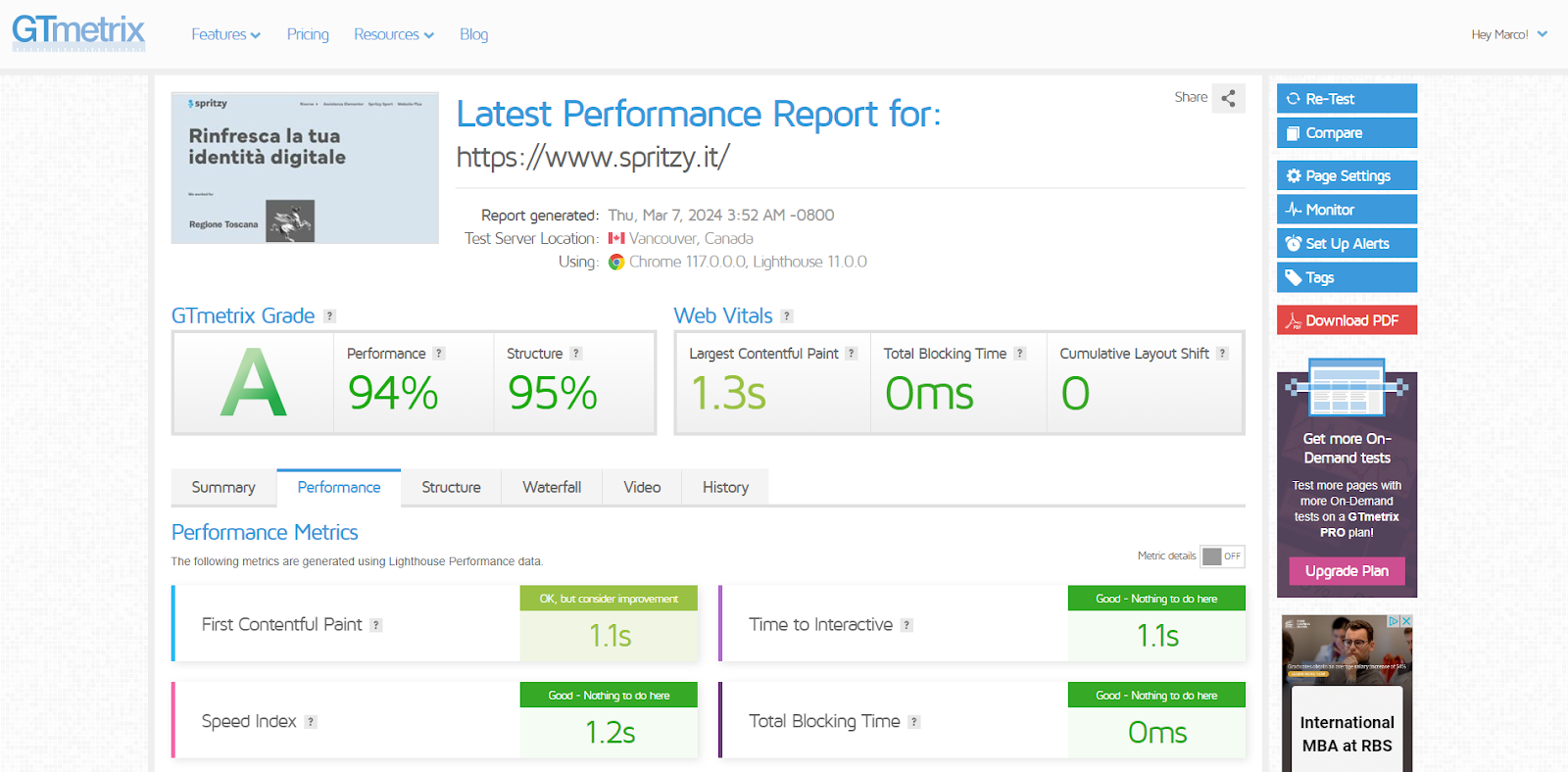The width and height of the screenshot is (1568, 772).
Task: Click the Chrome browser icon
Action: (x=616, y=262)
